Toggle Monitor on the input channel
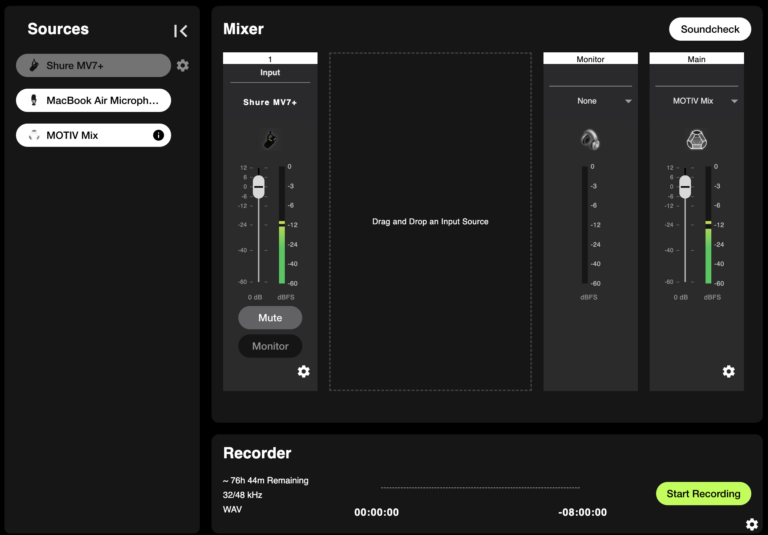Screen dimensions: 768x535 tap(270, 346)
